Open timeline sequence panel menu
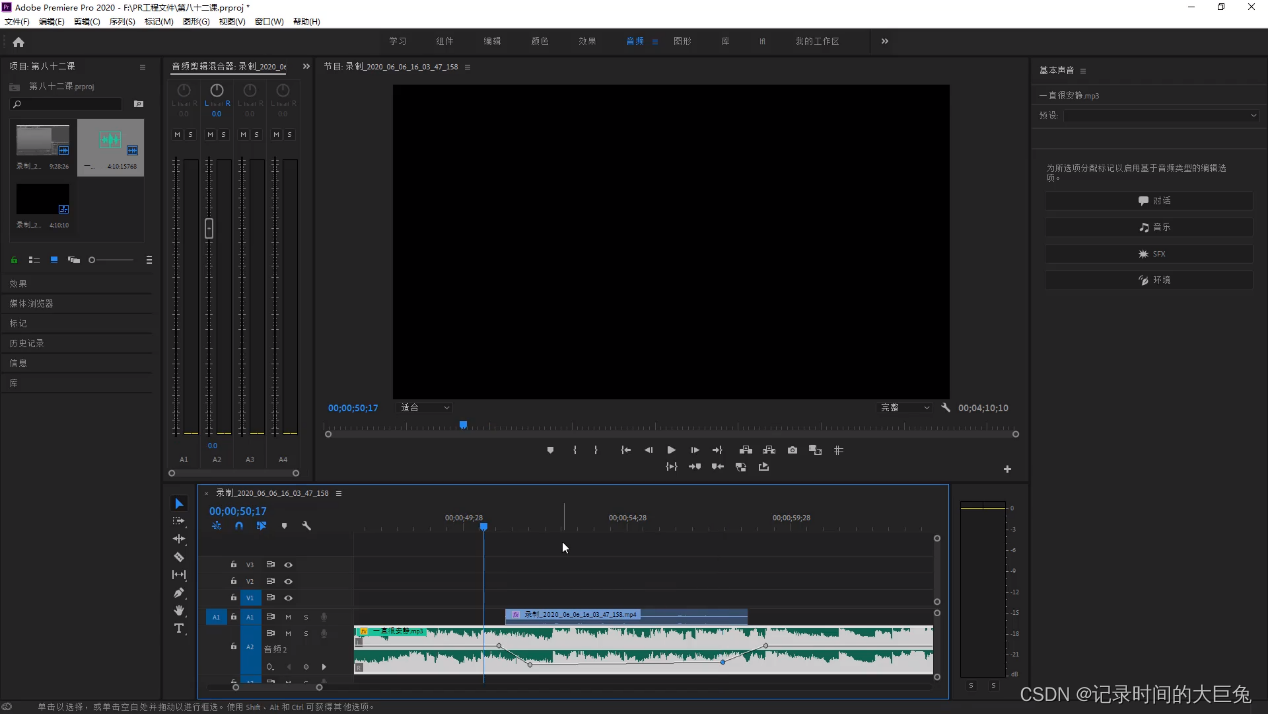1268x714 pixels. (x=338, y=493)
